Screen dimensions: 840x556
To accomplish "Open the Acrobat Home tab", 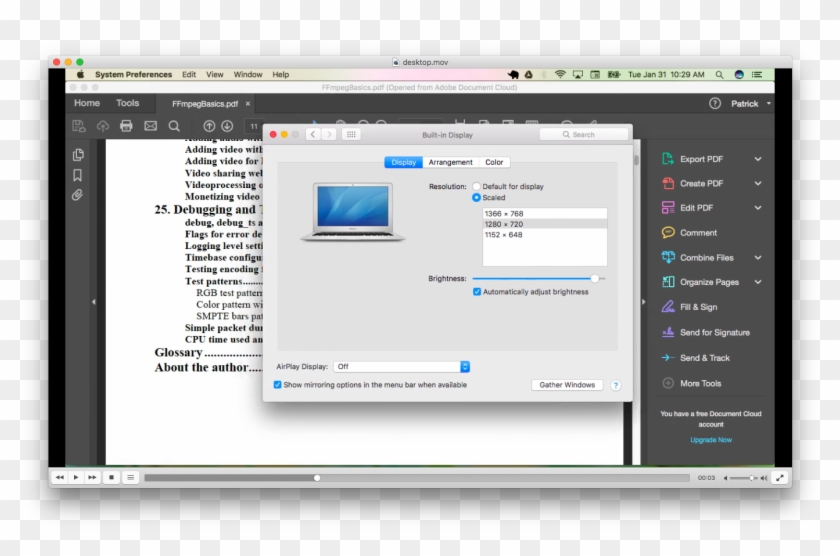I will [87, 103].
